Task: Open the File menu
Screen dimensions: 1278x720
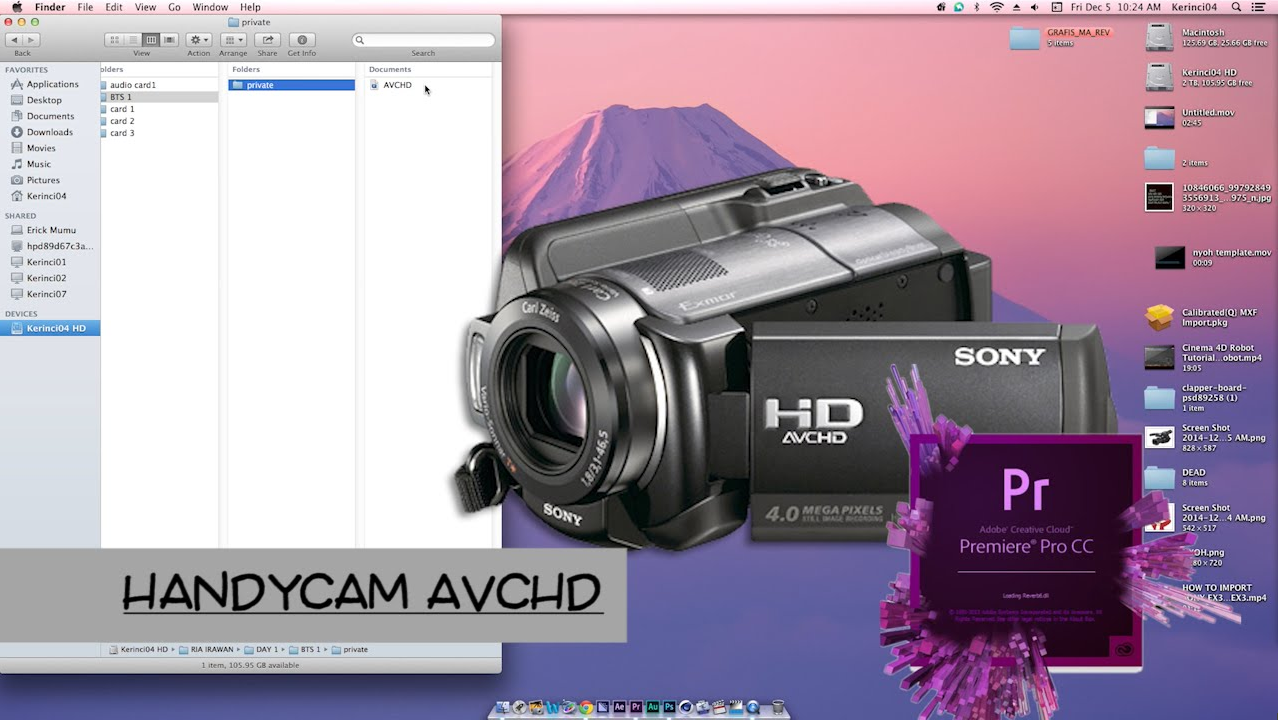Action: [x=86, y=7]
